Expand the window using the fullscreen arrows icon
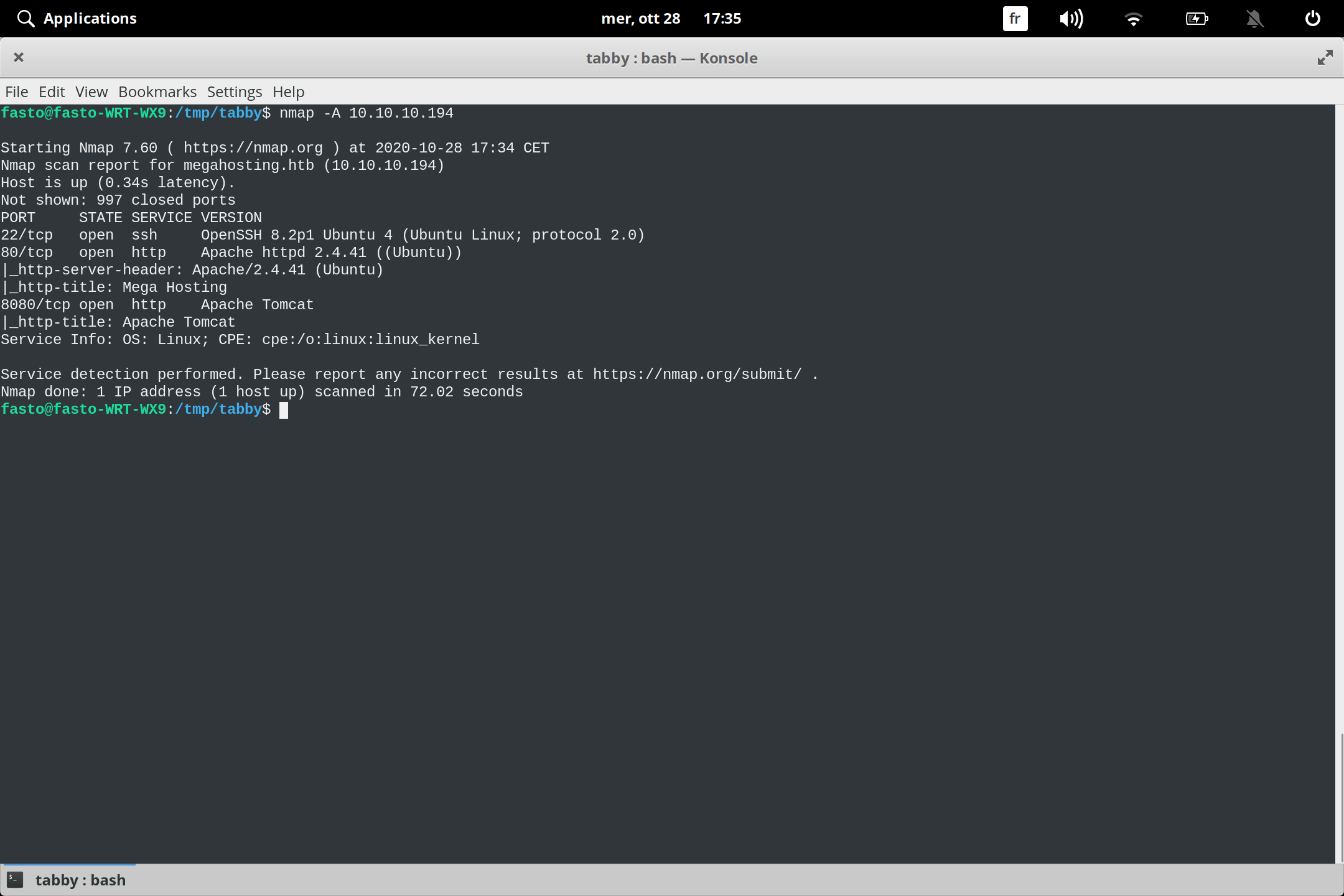This screenshot has width=1344, height=896. [1325, 57]
